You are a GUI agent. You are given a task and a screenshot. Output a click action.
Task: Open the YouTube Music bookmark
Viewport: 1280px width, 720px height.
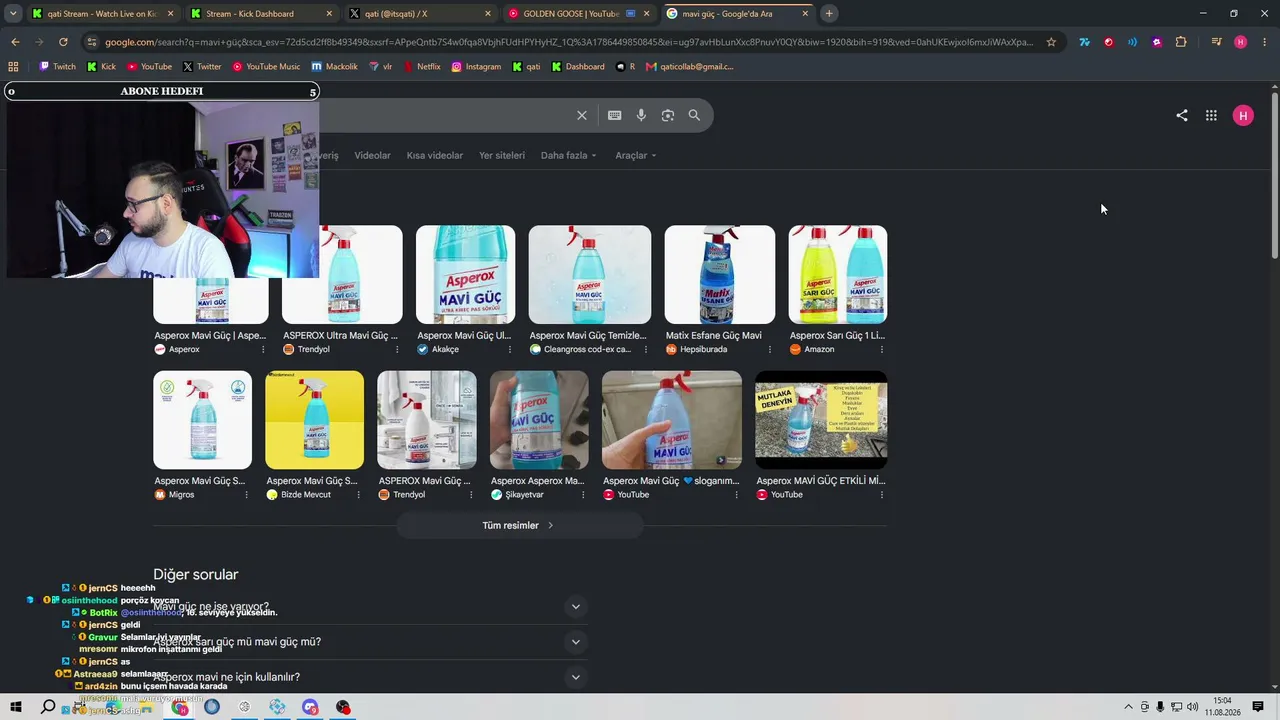(266, 67)
